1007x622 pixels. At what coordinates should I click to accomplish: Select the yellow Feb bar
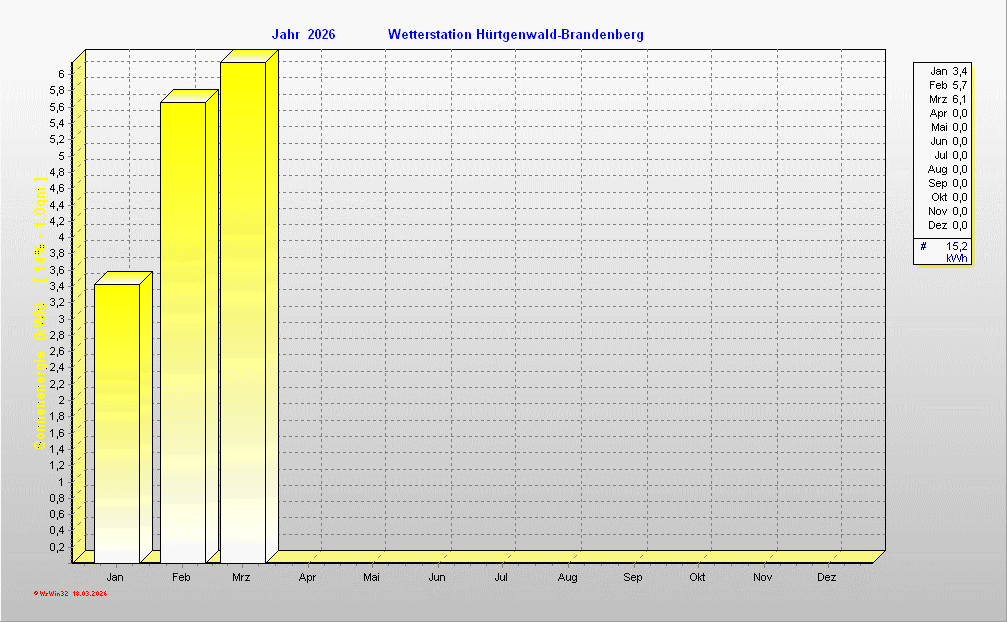[x=182, y=330]
